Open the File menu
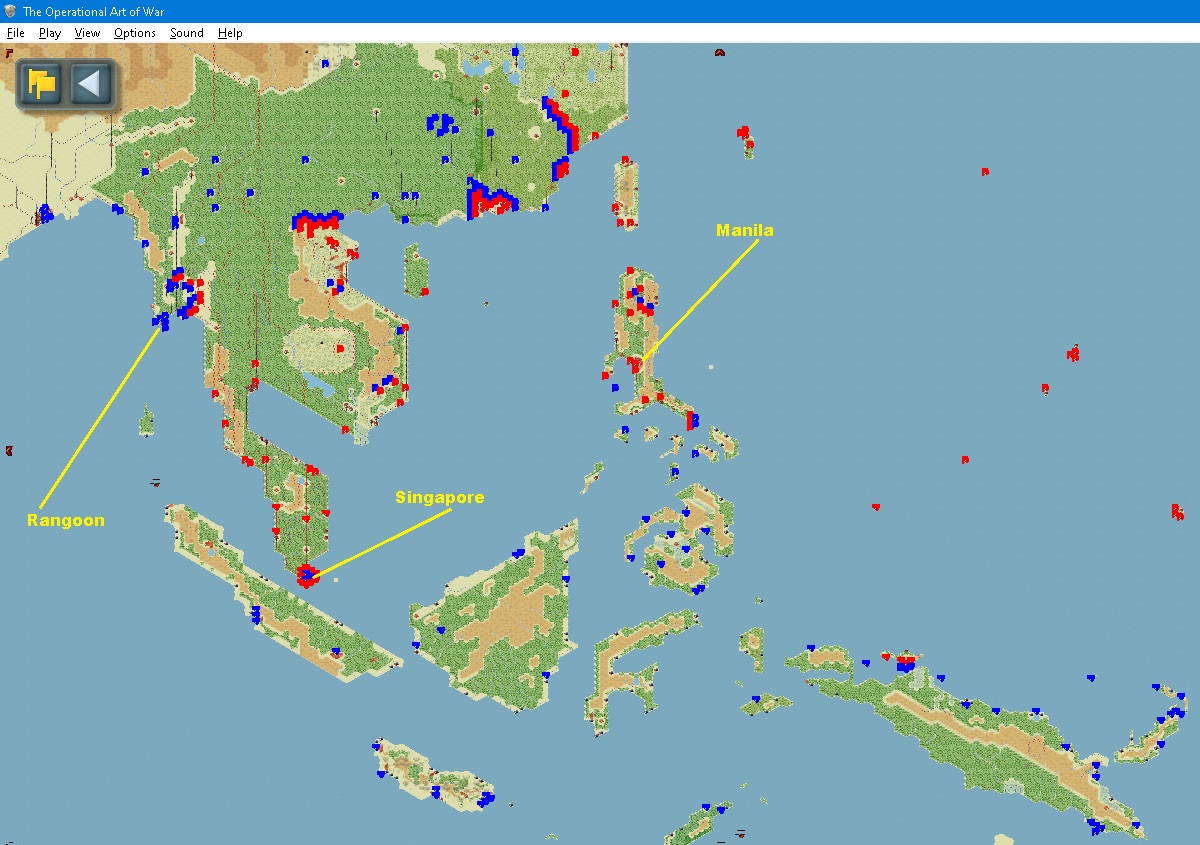The image size is (1200, 845). click(15, 33)
